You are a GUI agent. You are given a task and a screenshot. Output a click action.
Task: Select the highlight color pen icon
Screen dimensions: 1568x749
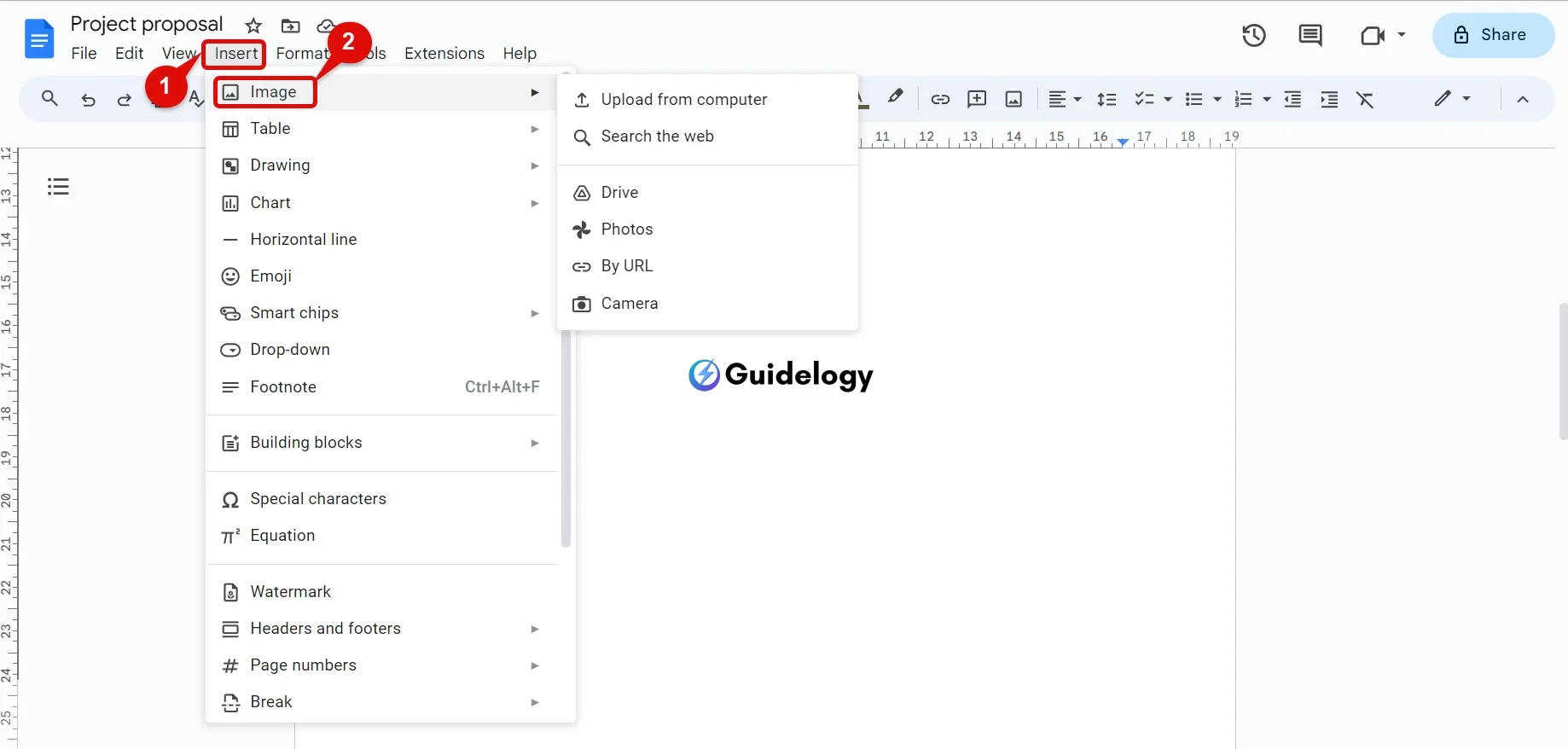point(895,98)
